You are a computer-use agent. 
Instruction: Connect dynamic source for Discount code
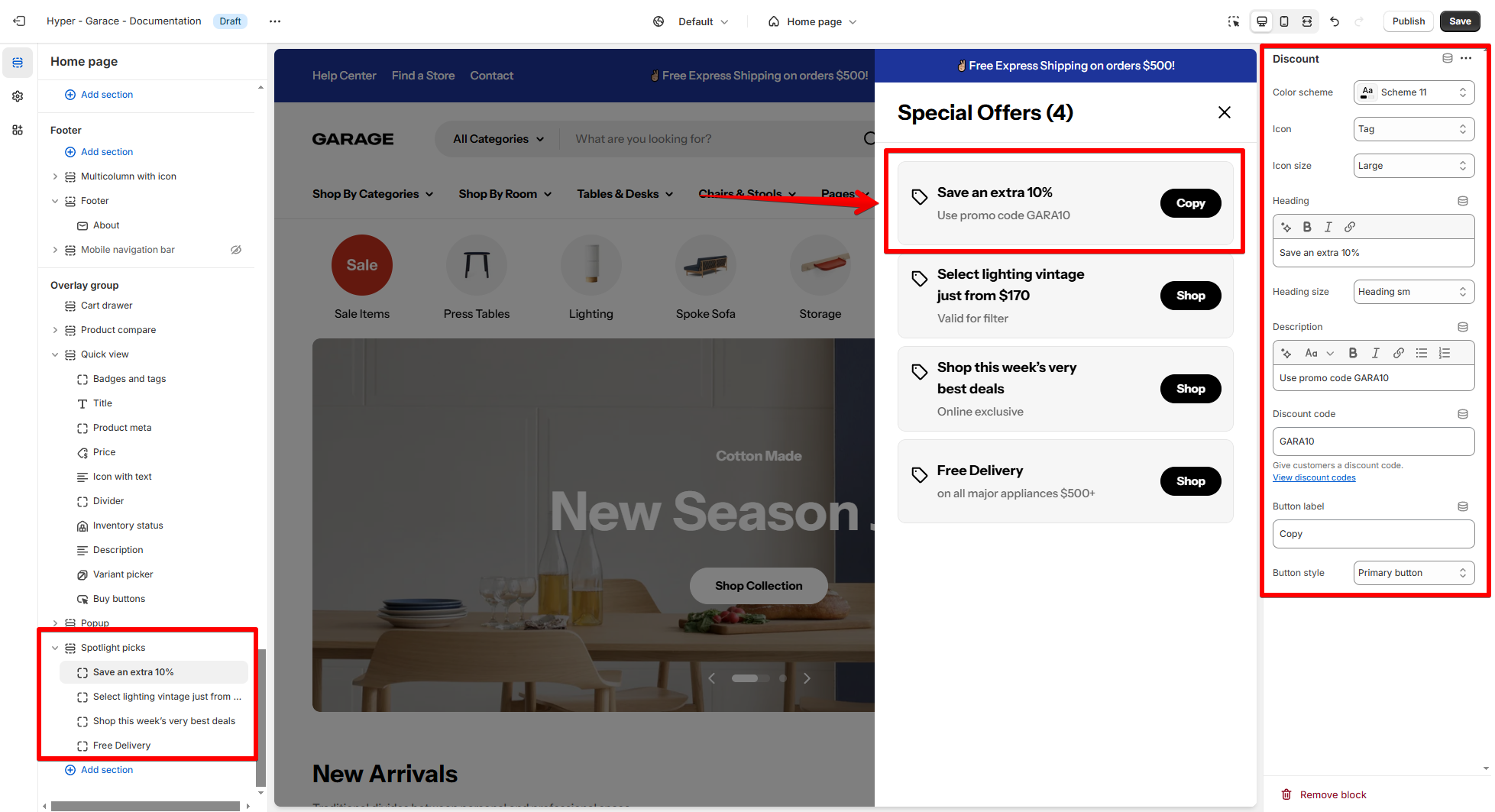point(1463,414)
